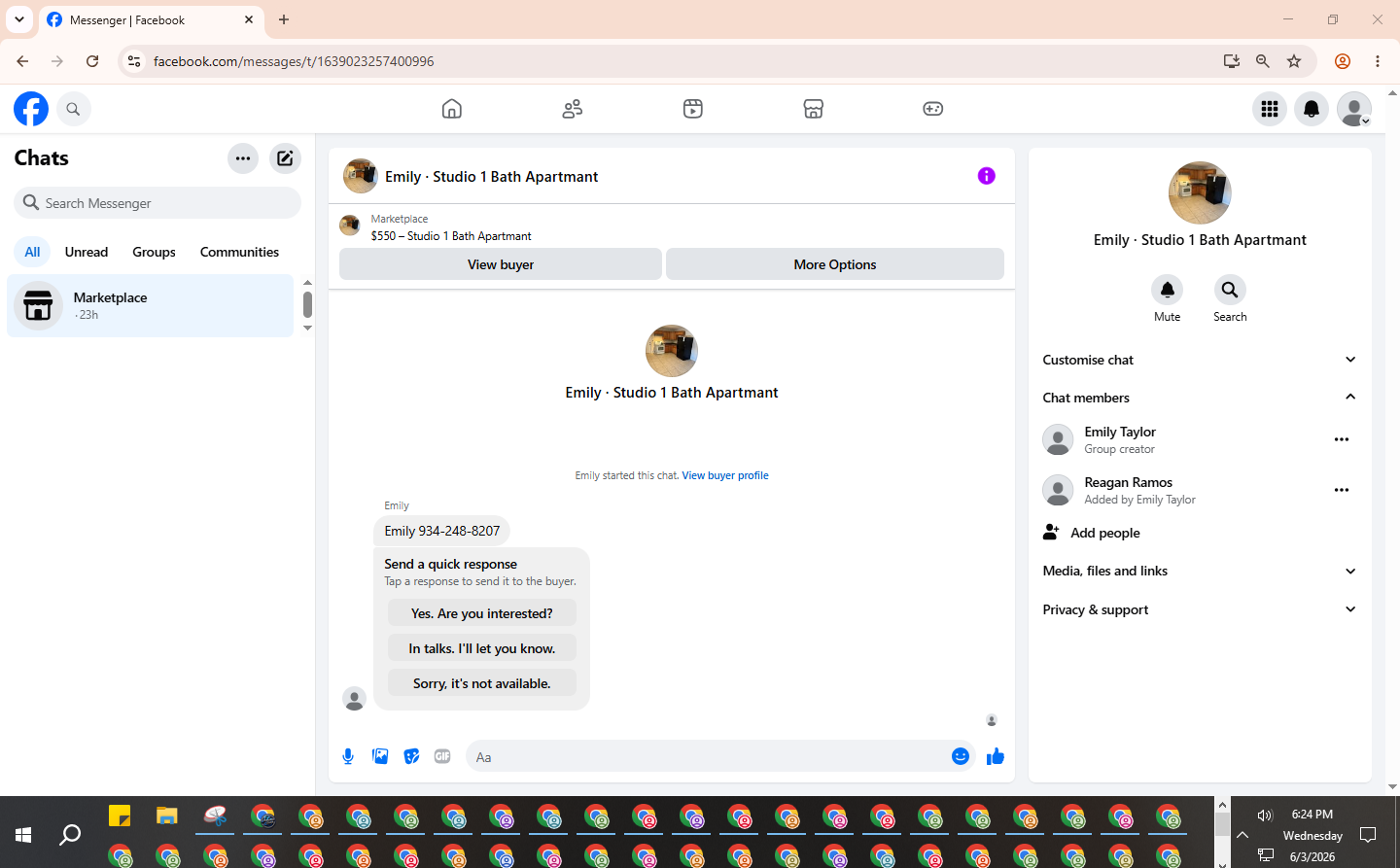Viewport: 1400px width, 868px height.
Task: Attach a file with the image icon
Action: 380,756
